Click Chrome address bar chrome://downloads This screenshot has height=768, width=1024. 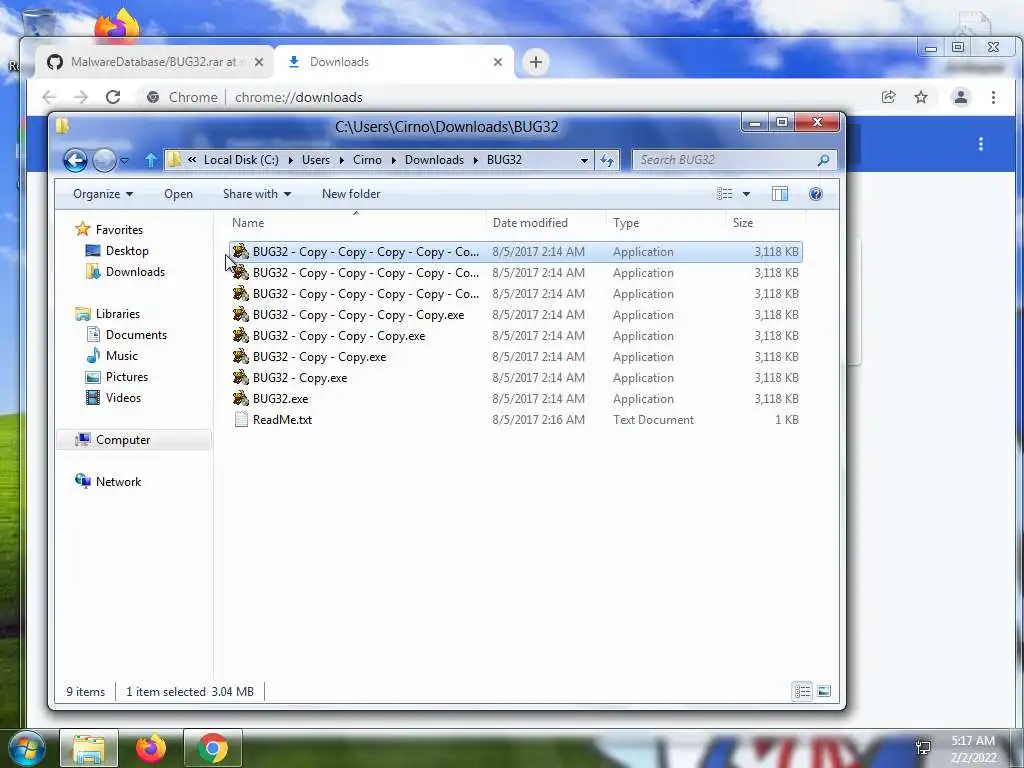(x=298, y=97)
